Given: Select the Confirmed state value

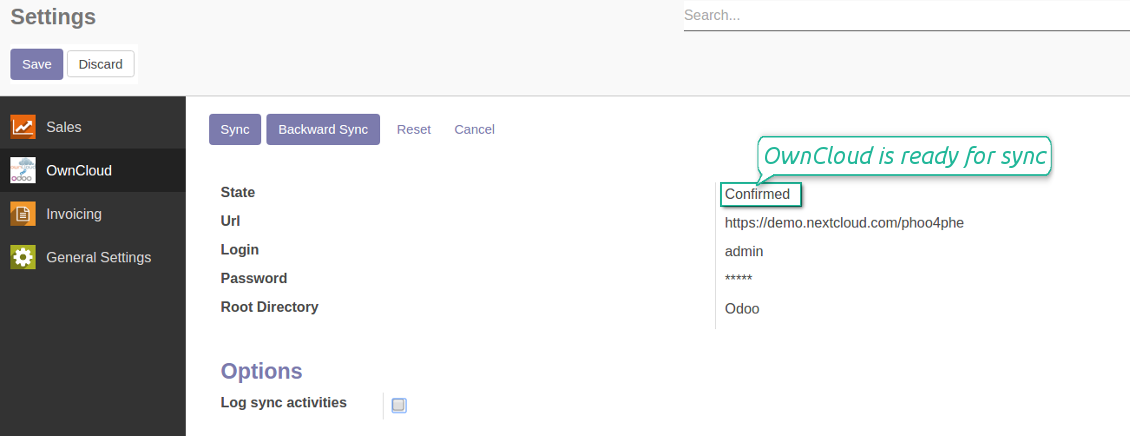Looking at the screenshot, I should [757, 194].
